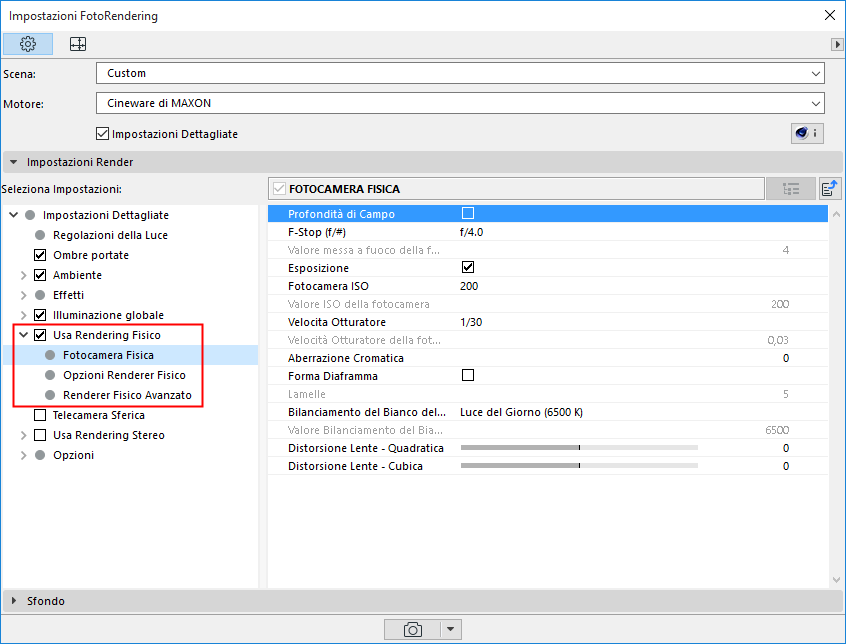Expand the Opzioni tree node
Viewport: 846px width, 644px height.
pos(23,455)
